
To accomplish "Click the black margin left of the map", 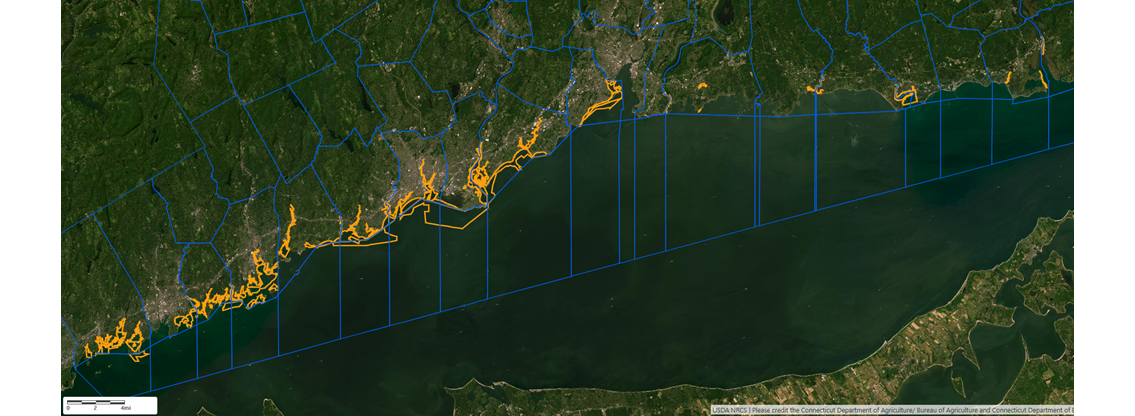I will 30,200.
